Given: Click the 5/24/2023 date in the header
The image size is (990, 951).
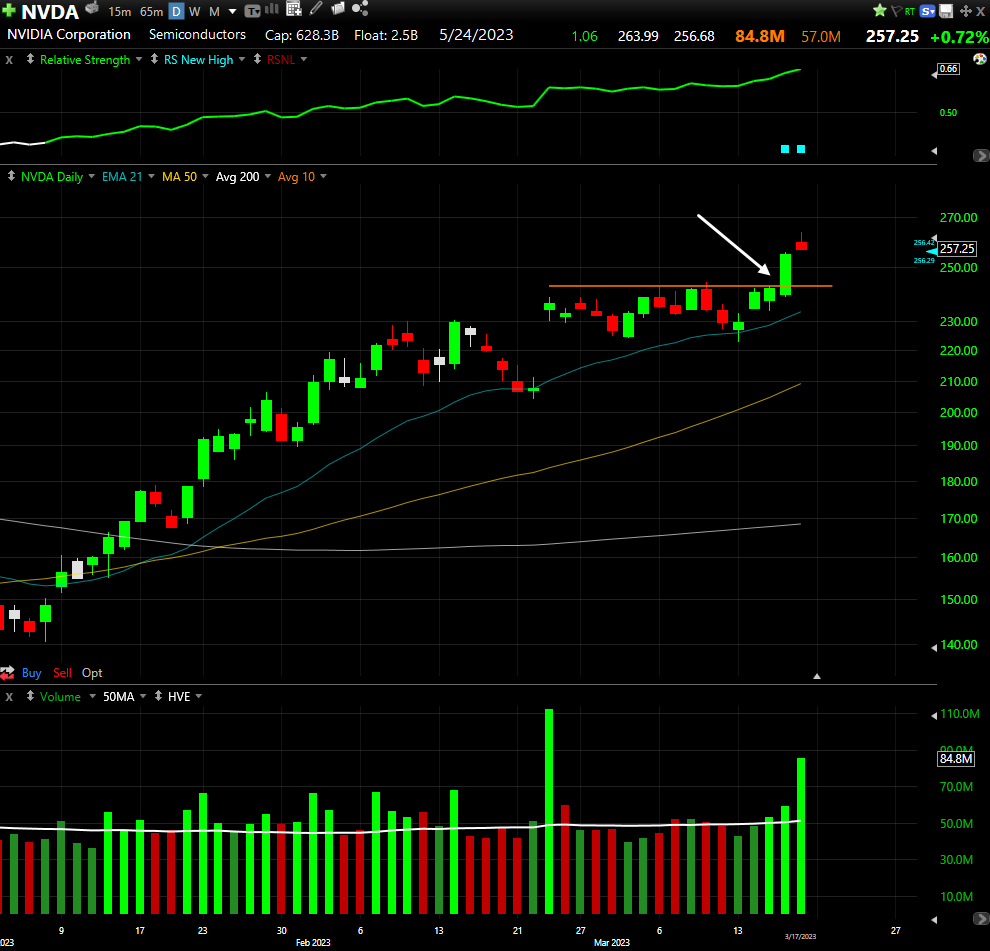Looking at the screenshot, I should pyautogui.click(x=477, y=35).
